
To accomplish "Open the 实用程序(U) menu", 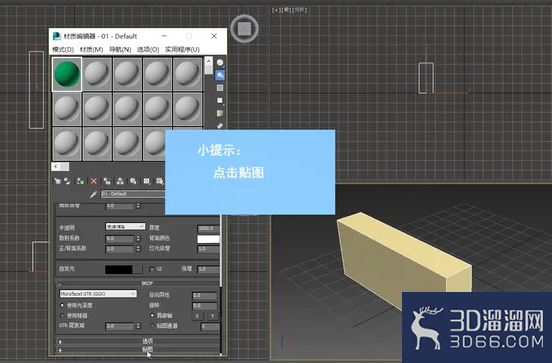I will coord(182,50).
